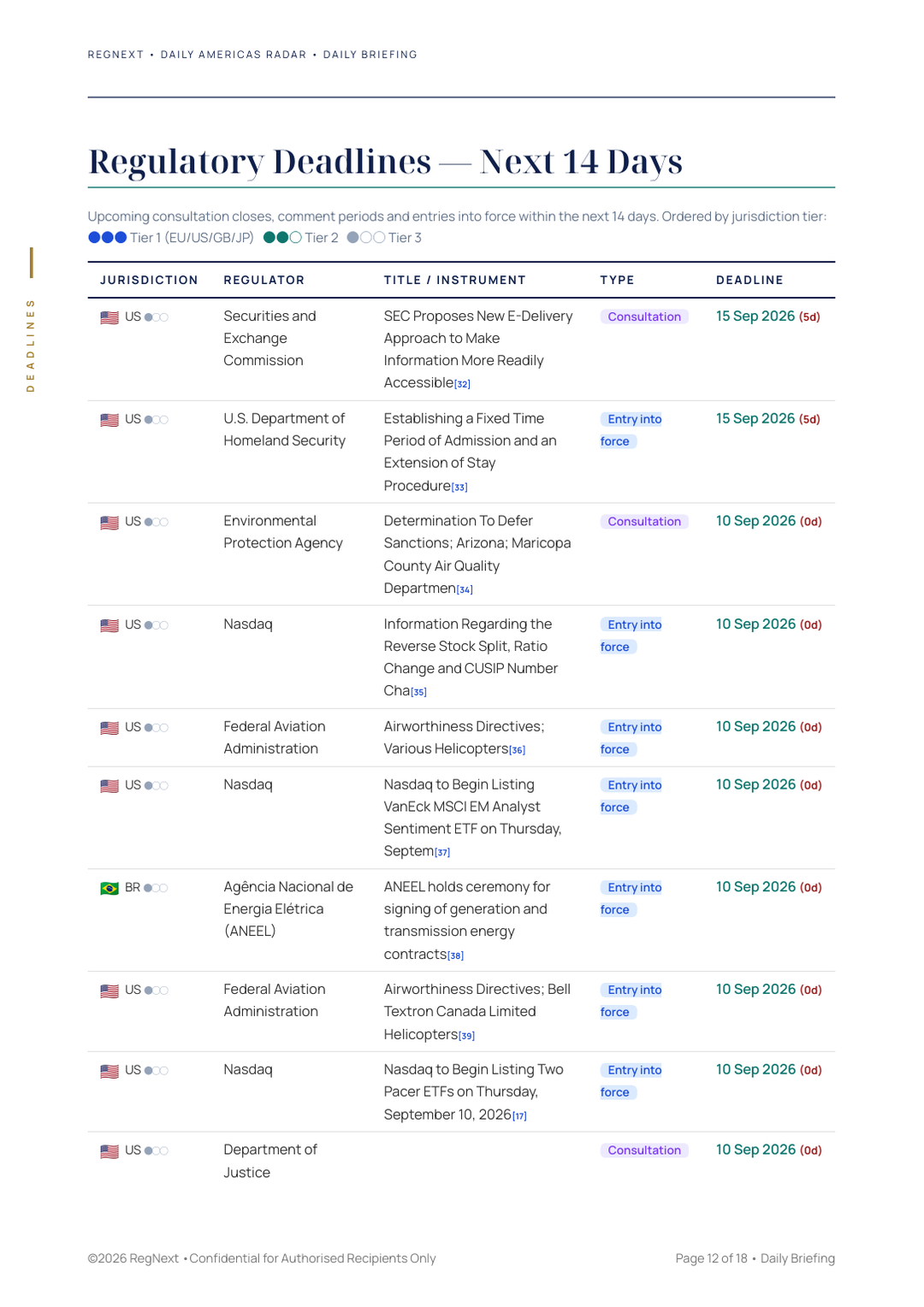This screenshot has height=1307, width=924.
Task: Click Department of Justice regulator cell
Action: 270,1162
